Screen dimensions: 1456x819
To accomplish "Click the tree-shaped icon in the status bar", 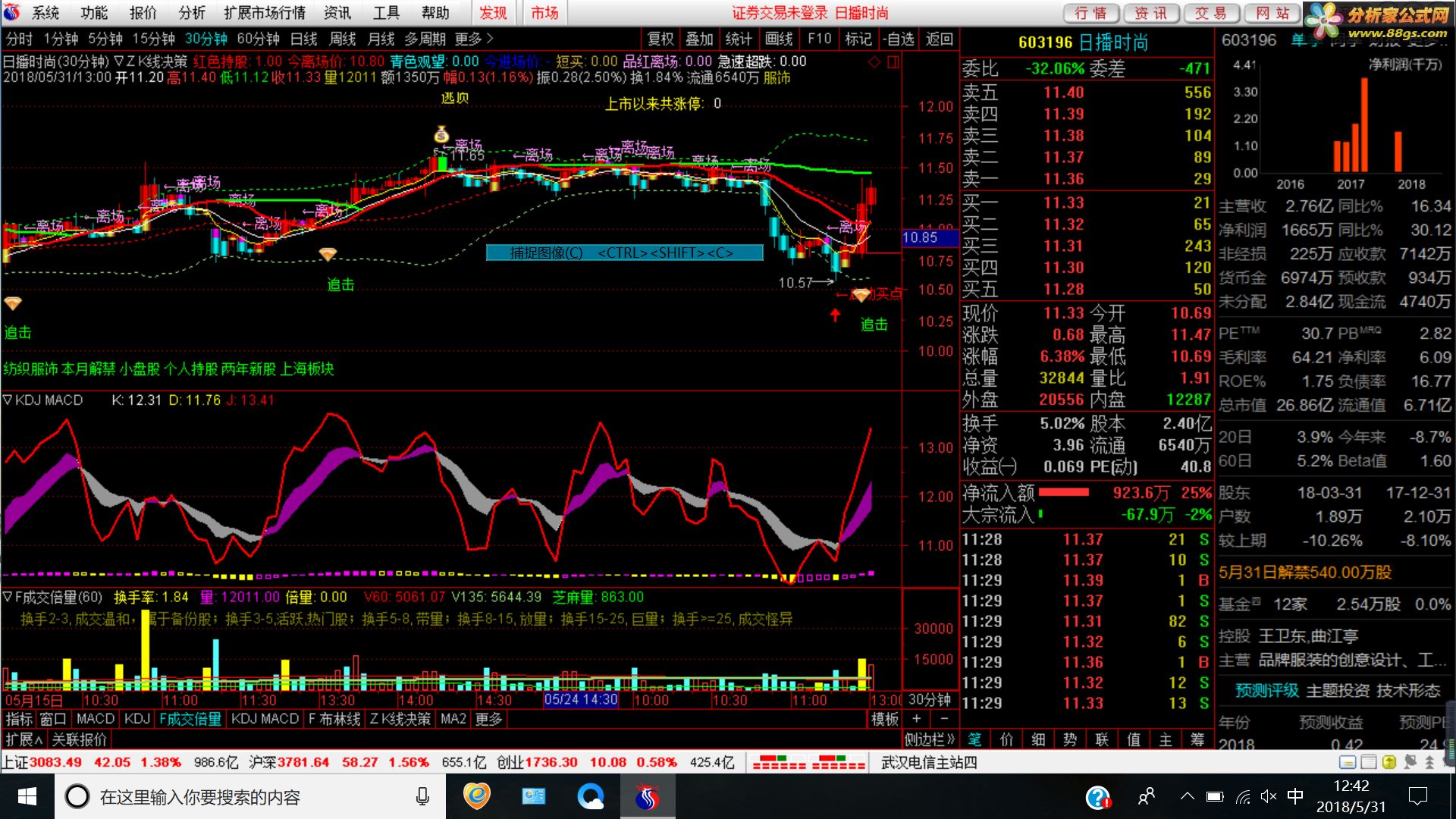I will point(1429,762).
